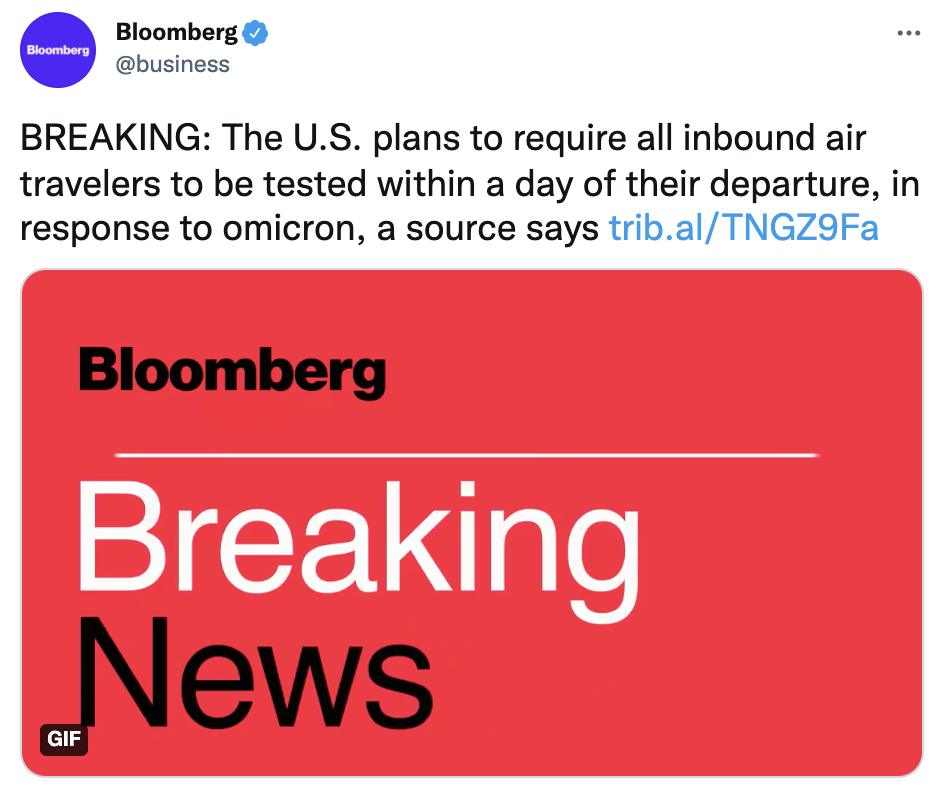The image size is (942, 800).
Task: Play the Bloomberg Breaking News GIF
Action: (x=472, y=523)
